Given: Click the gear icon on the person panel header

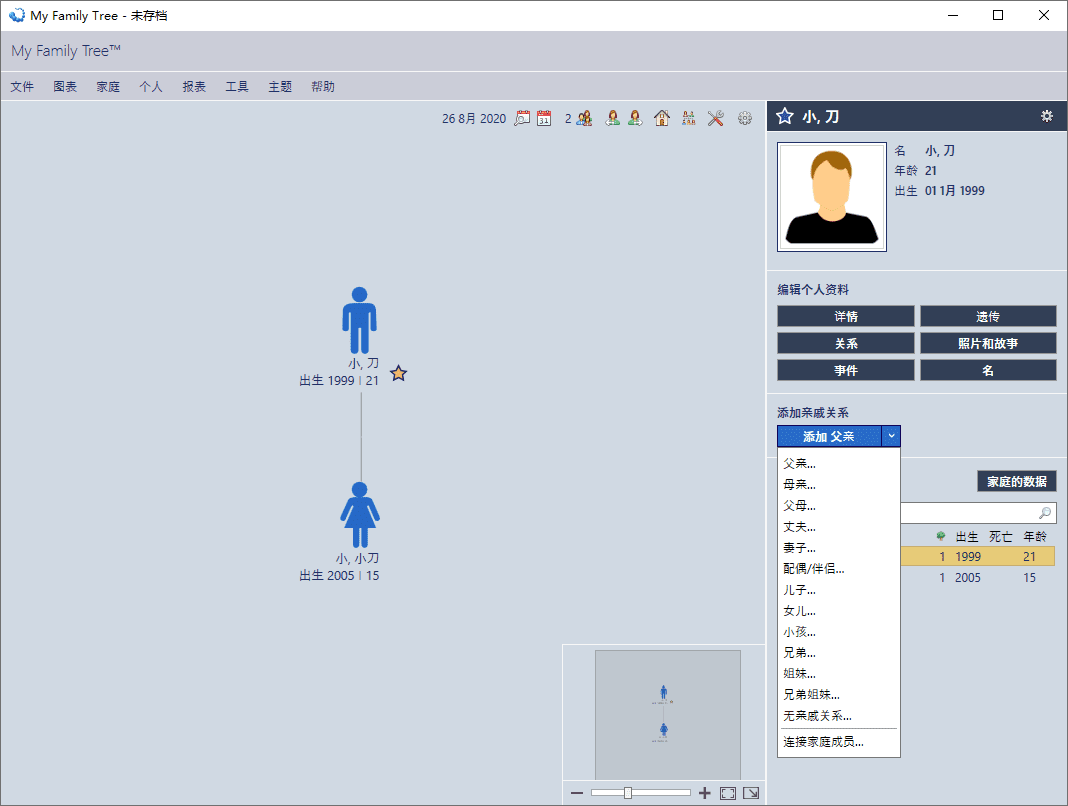Looking at the screenshot, I should (1046, 116).
